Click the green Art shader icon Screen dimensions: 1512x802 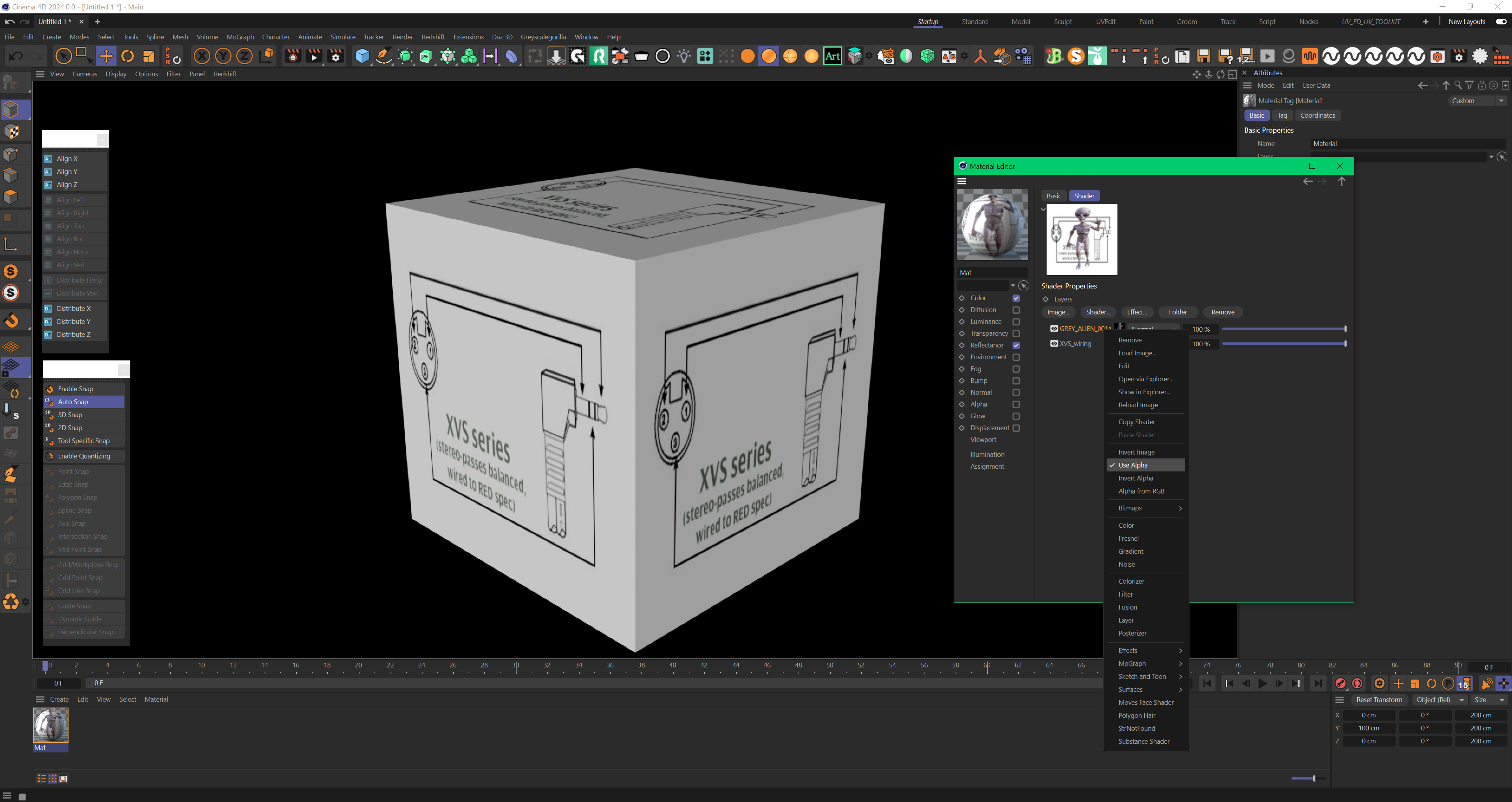click(x=832, y=56)
